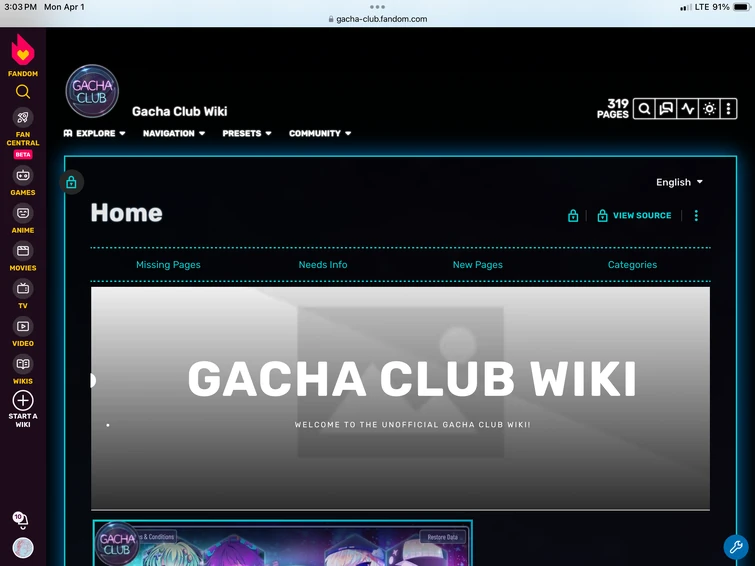Open page actions vertical dots menu

(696, 216)
